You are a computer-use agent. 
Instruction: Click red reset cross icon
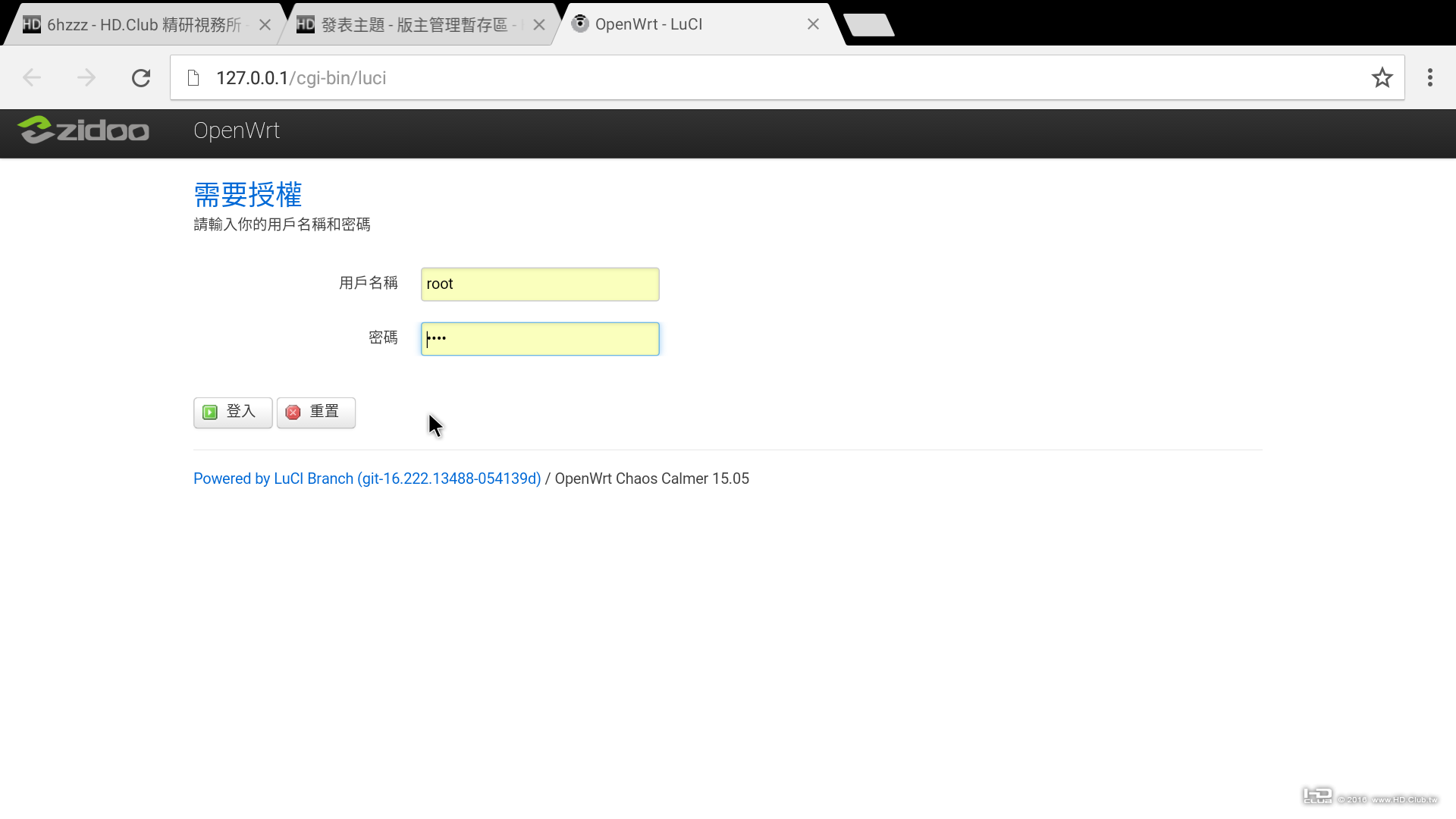293,412
